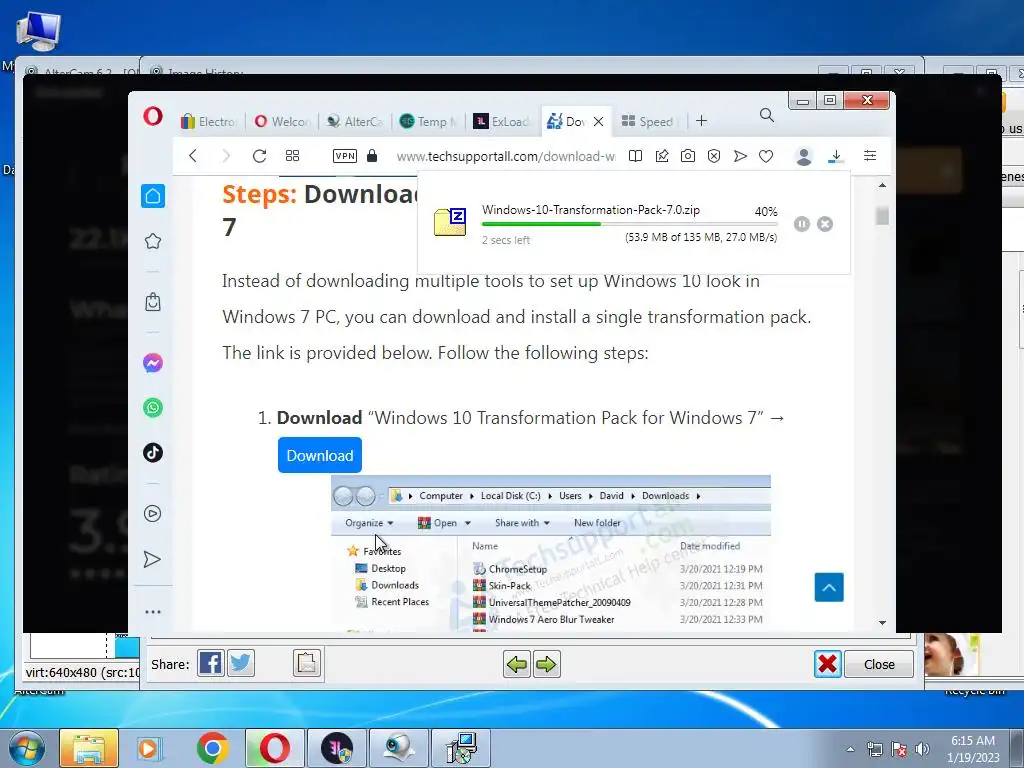Viewport: 1024px width, 768px height.
Task: Open the Opera menu logo
Action: 153,117
